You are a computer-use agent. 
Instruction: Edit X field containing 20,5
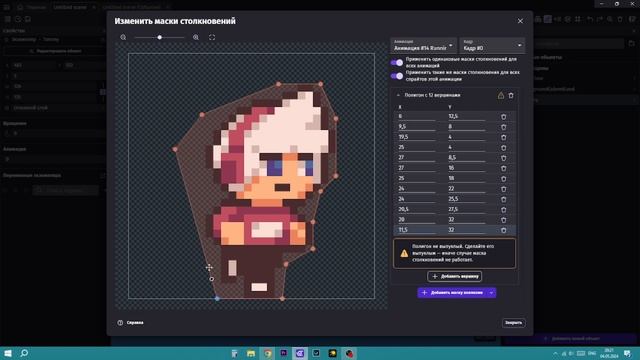pyautogui.click(x=417, y=209)
